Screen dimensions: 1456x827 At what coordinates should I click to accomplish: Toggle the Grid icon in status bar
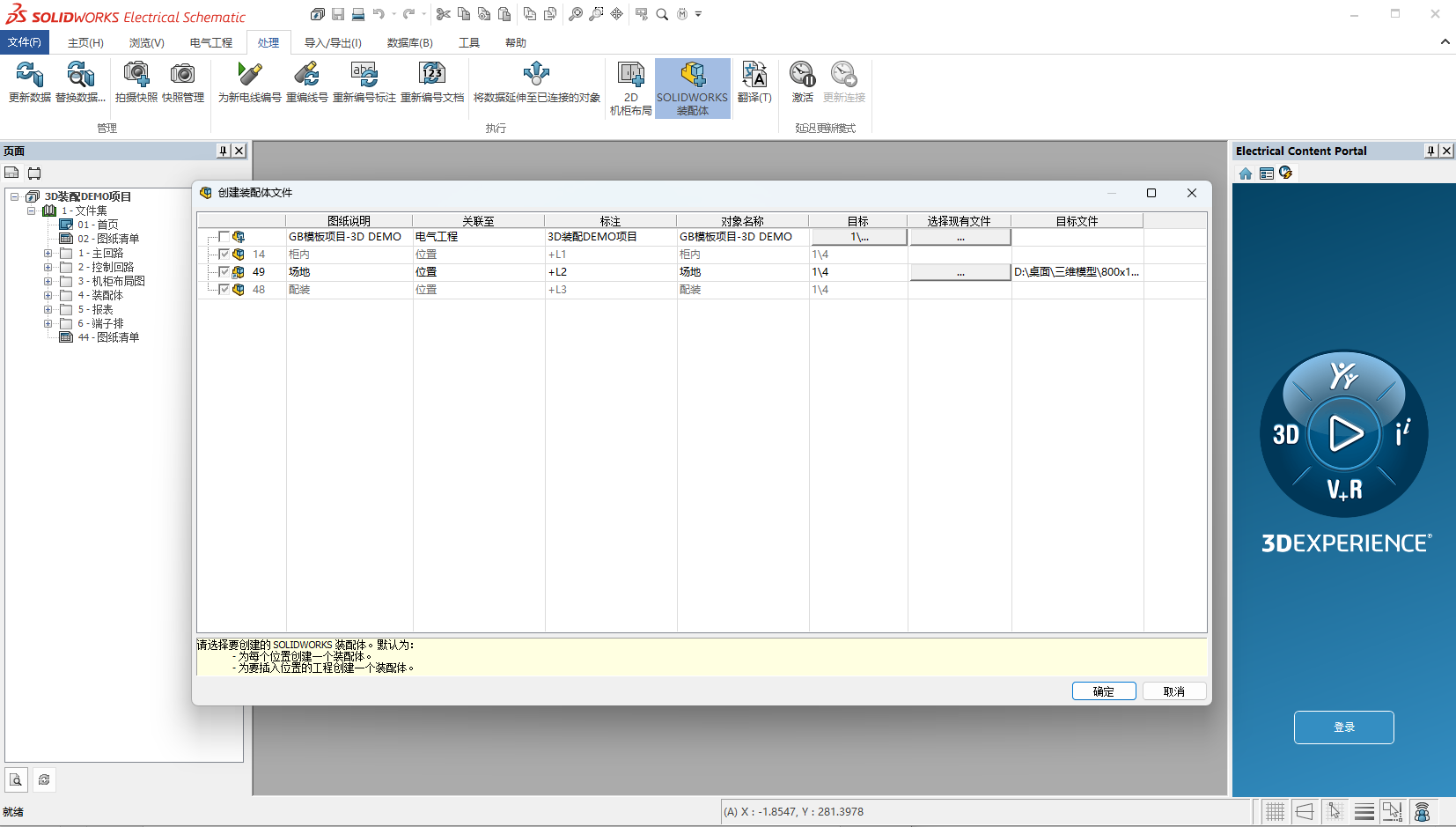1275,811
